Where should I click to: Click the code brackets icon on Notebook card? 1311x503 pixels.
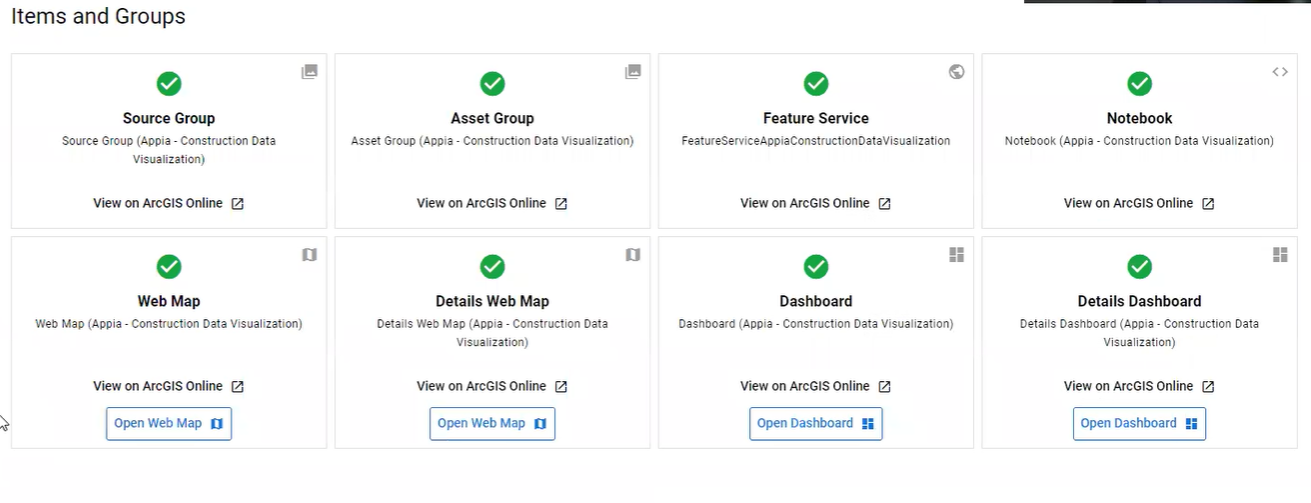pyautogui.click(x=1280, y=72)
